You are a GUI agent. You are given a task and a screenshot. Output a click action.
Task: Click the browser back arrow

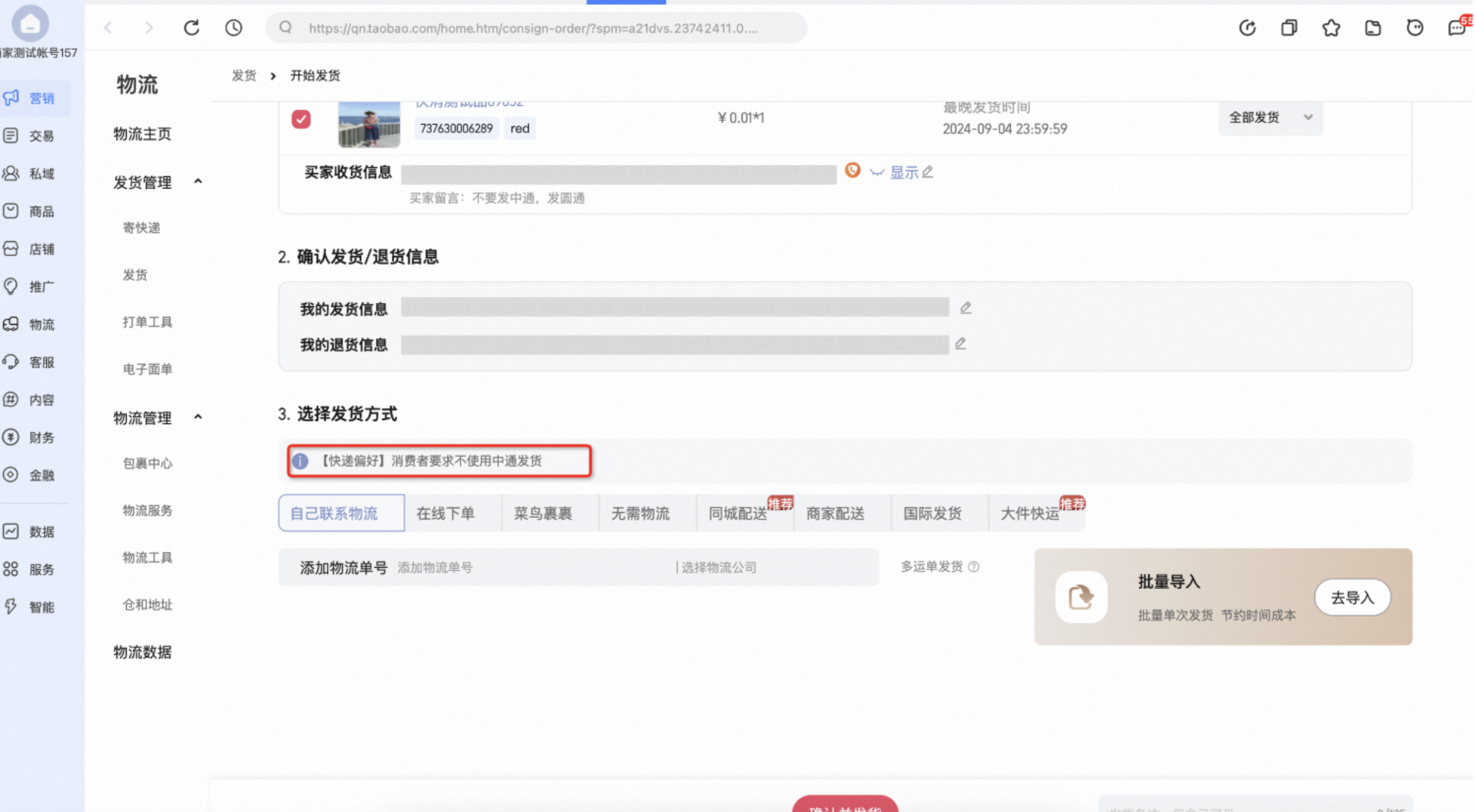108,28
